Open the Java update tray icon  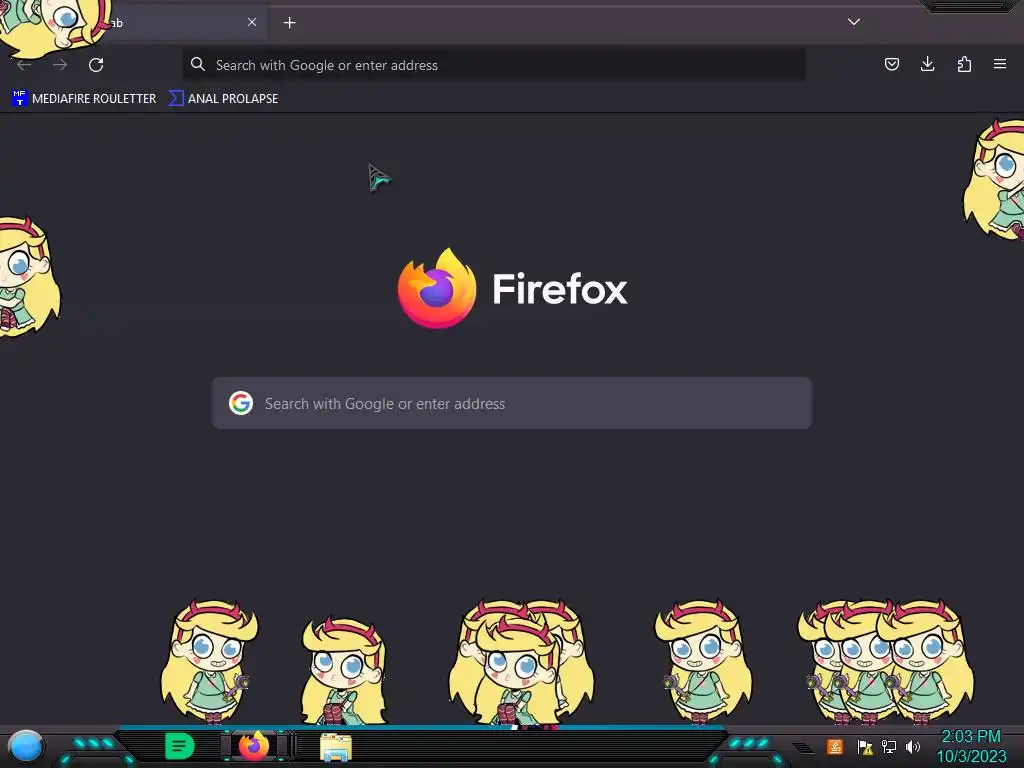835,746
